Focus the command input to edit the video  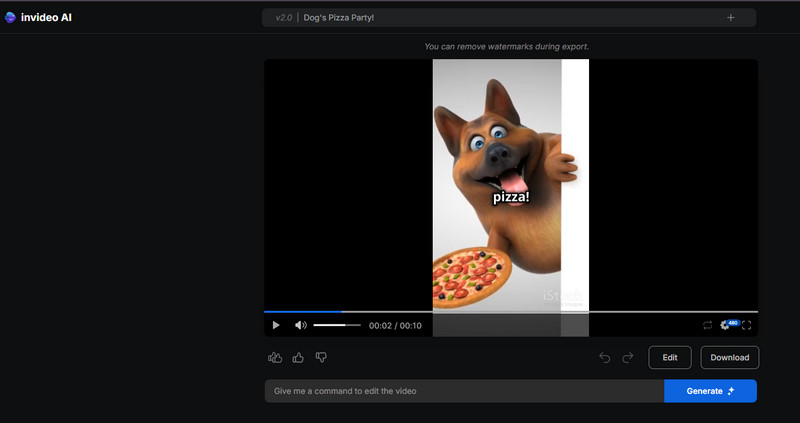(x=464, y=391)
